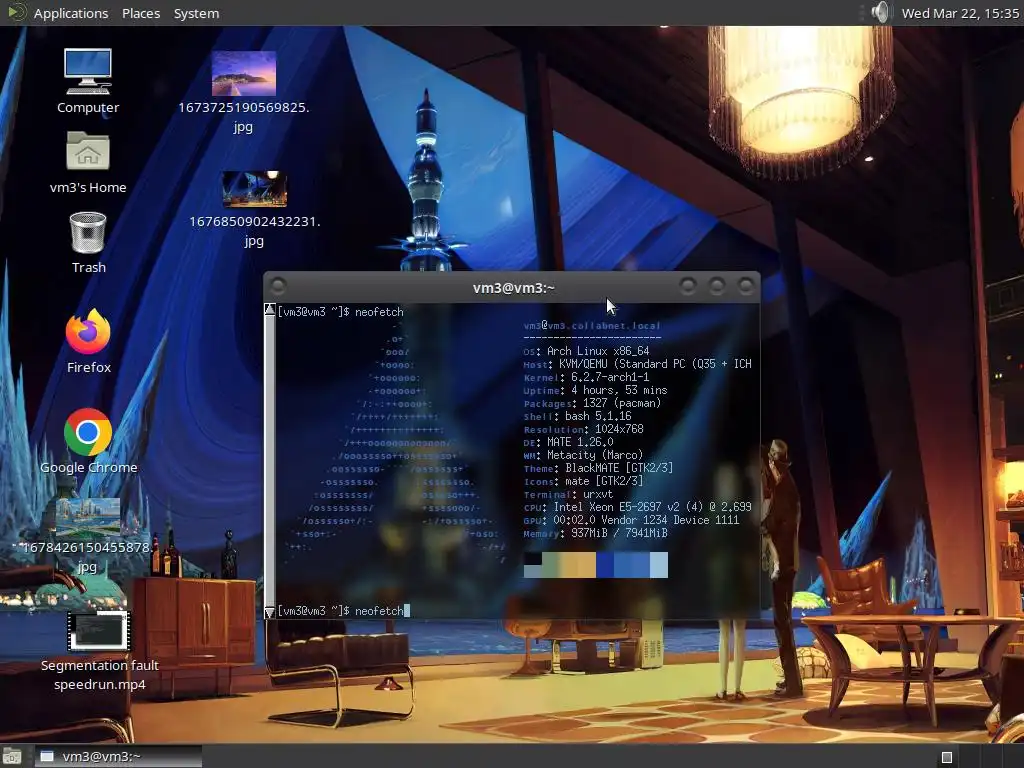This screenshot has width=1024, height=768.
Task: Click the 'vm3@vm3.collabnet.local' header text
Action: [x=592, y=325]
